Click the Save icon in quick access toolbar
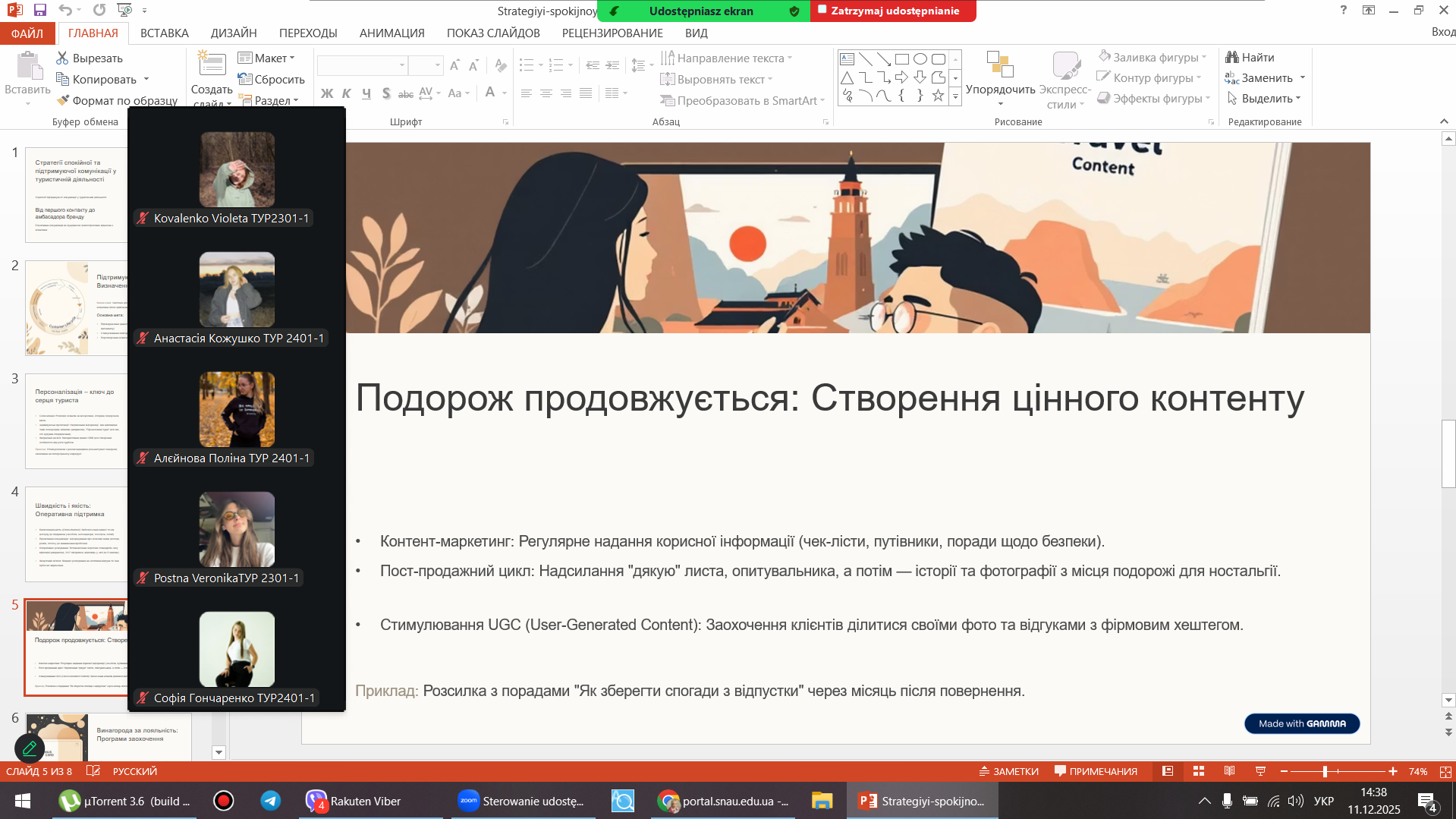 coord(40,10)
